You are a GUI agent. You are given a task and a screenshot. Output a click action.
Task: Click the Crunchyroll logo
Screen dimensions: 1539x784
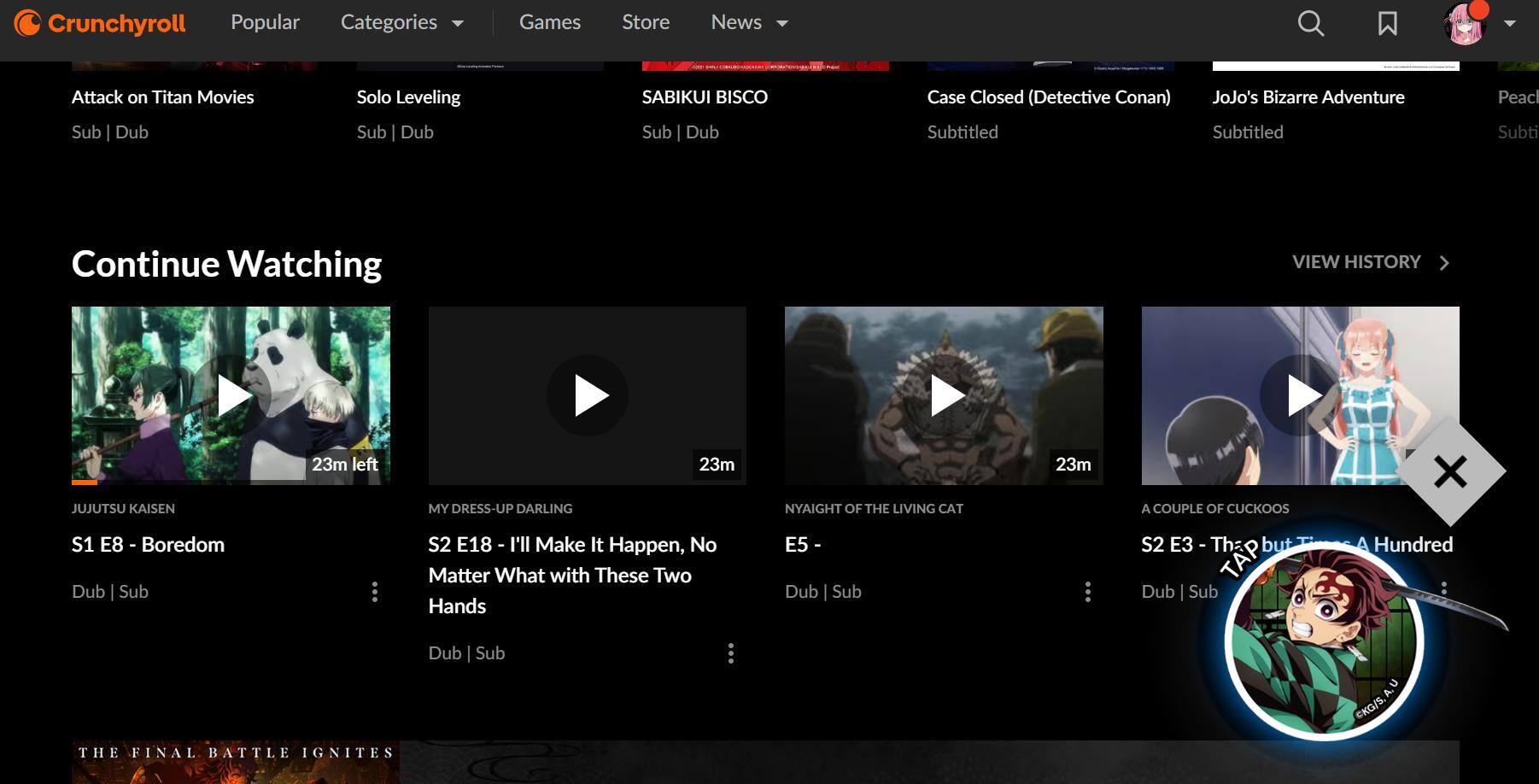coord(100,23)
